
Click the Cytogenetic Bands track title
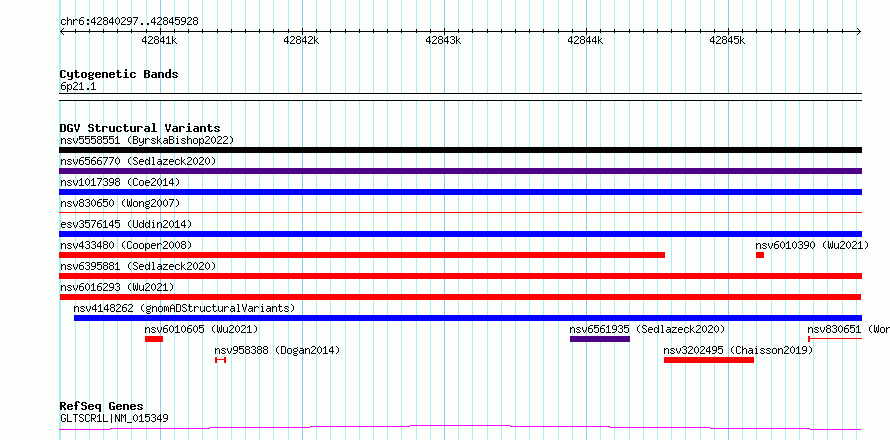tap(119, 74)
